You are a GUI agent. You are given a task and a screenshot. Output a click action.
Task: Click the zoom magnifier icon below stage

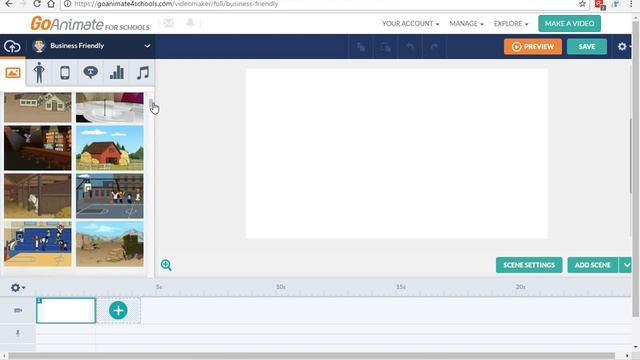166,265
